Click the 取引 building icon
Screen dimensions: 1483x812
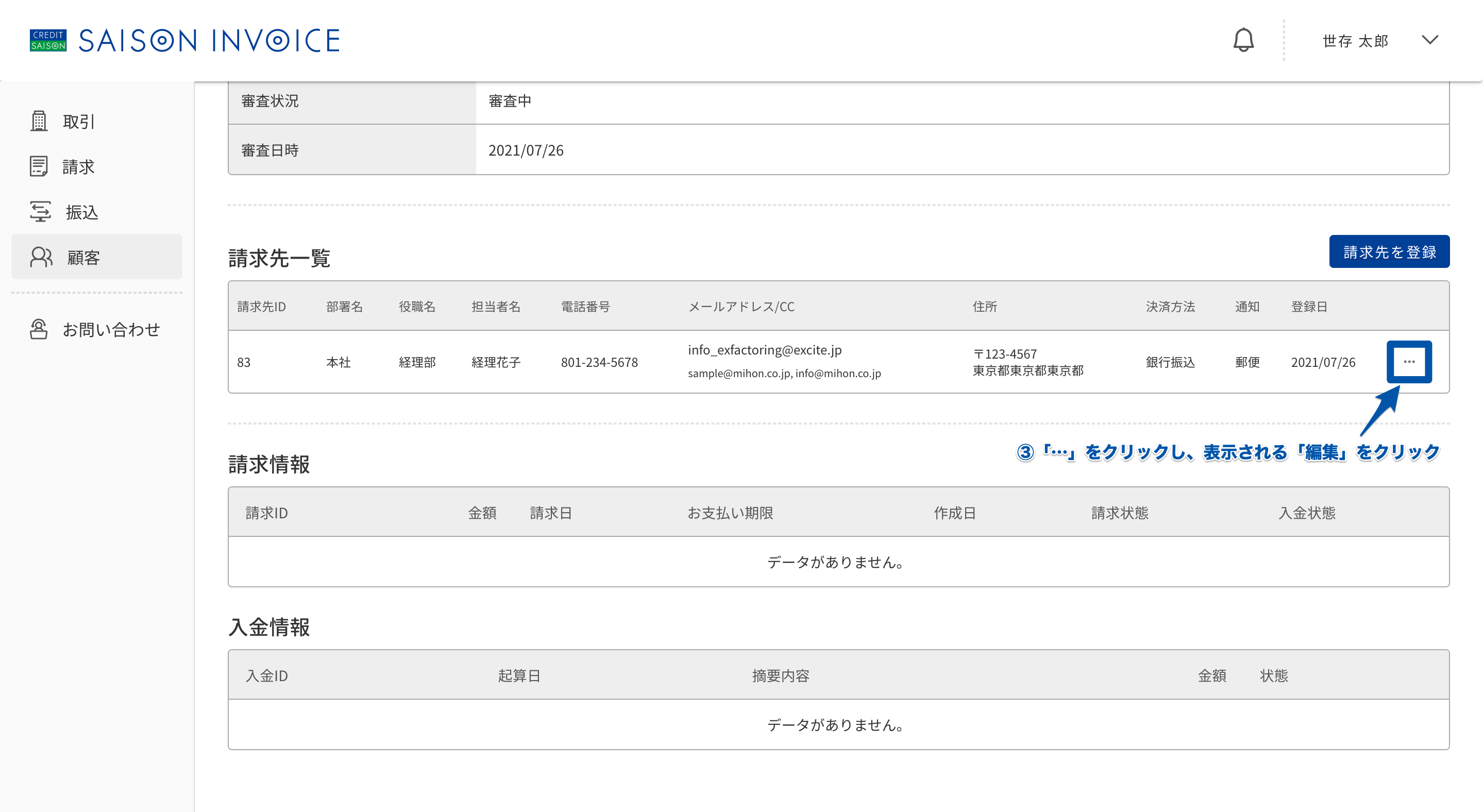(x=39, y=121)
